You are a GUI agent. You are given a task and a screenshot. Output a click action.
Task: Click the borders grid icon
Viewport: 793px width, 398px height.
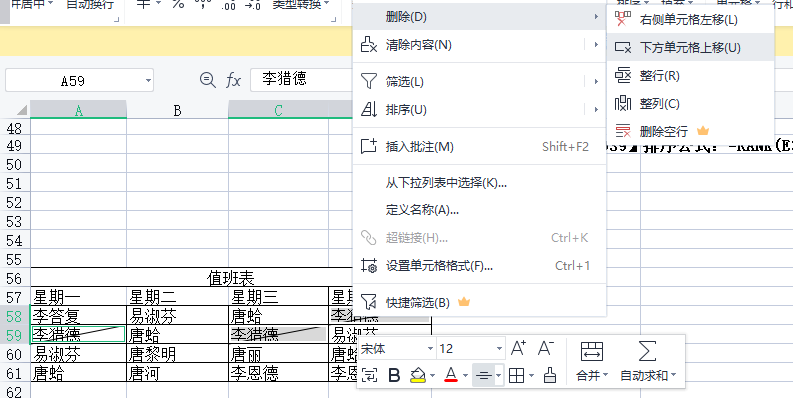point(516,375)
